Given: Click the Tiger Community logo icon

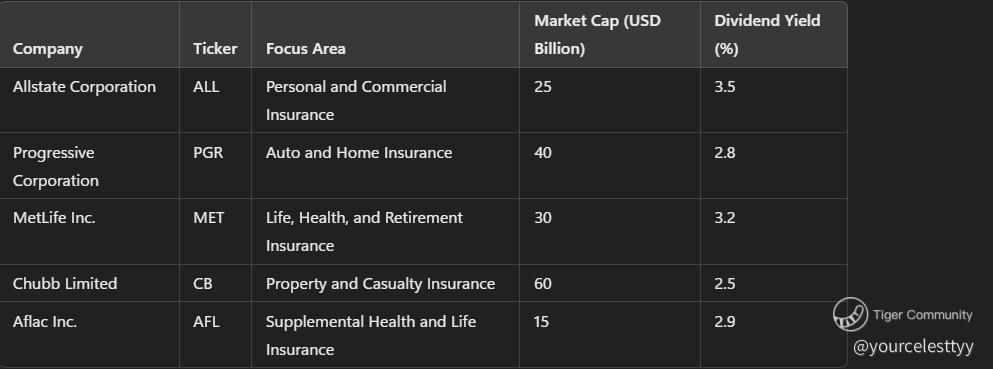Looking at the screenshot, I should pos(850,314).
